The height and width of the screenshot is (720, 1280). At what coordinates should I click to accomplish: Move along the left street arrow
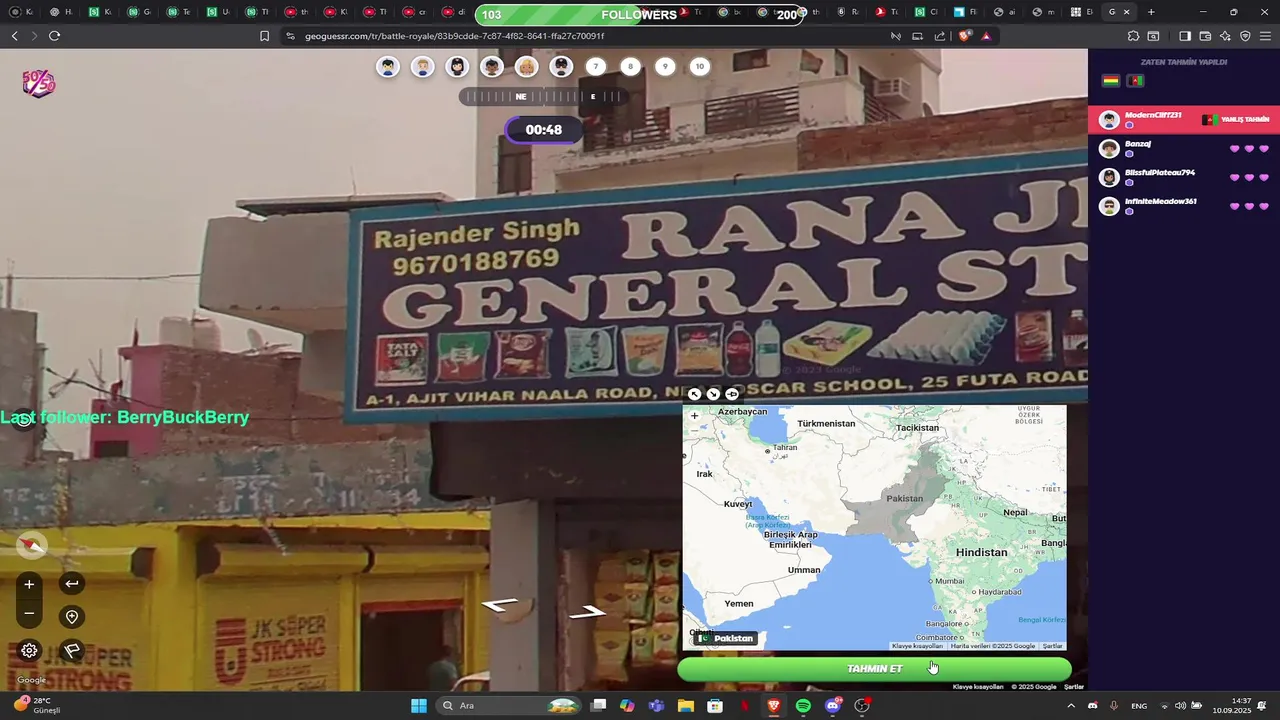point(500,604)
